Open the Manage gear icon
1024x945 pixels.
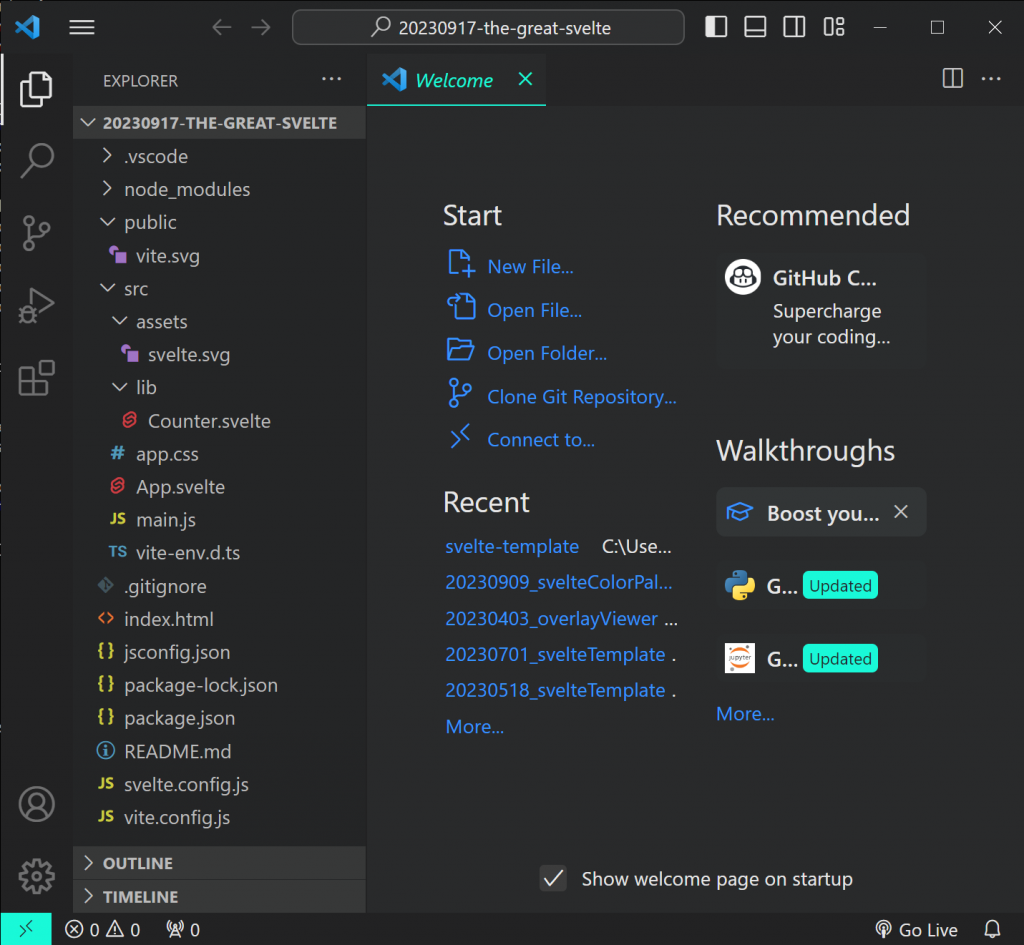36,876
